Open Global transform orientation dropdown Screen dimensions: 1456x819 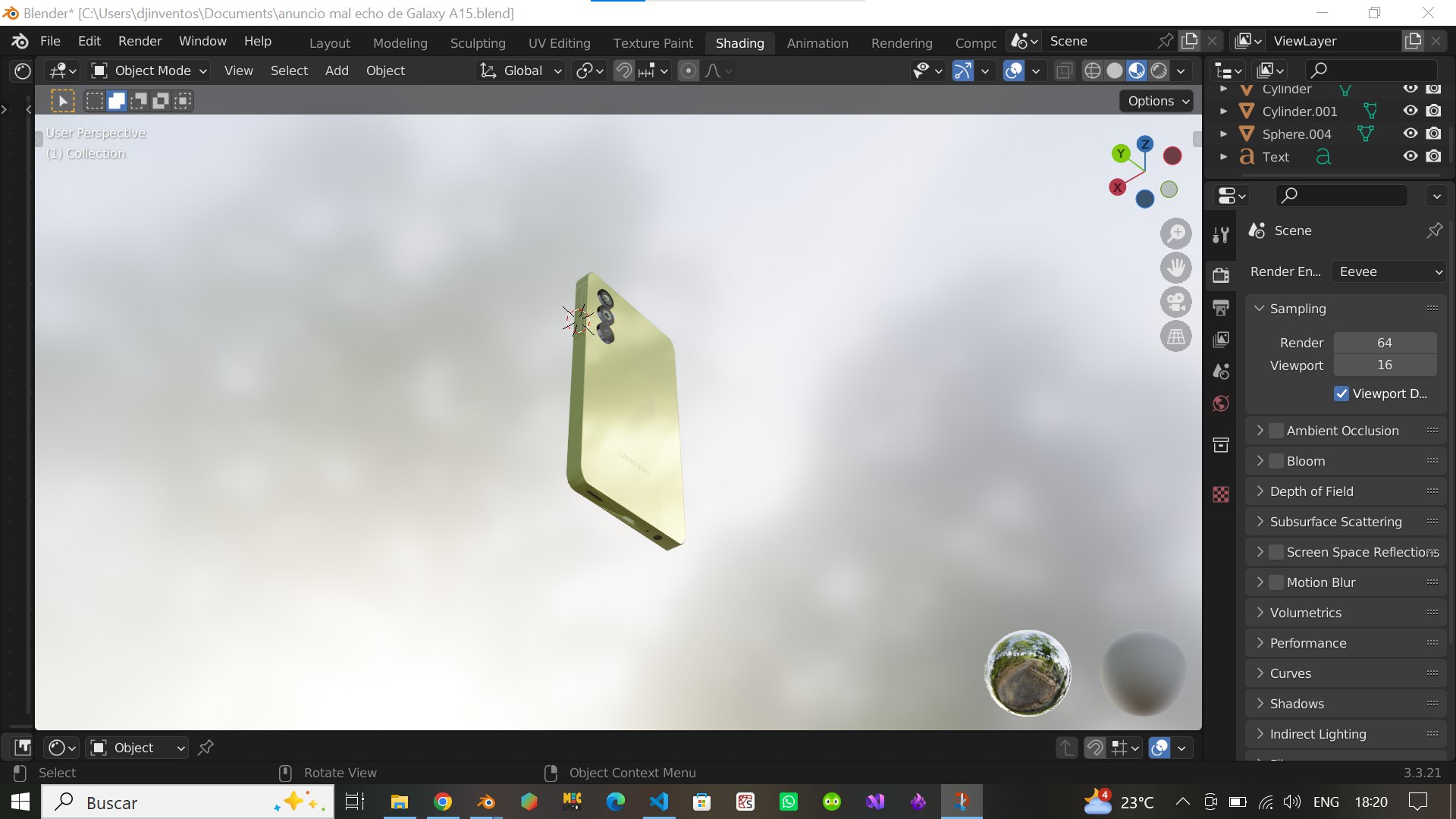tap(520, 71)
